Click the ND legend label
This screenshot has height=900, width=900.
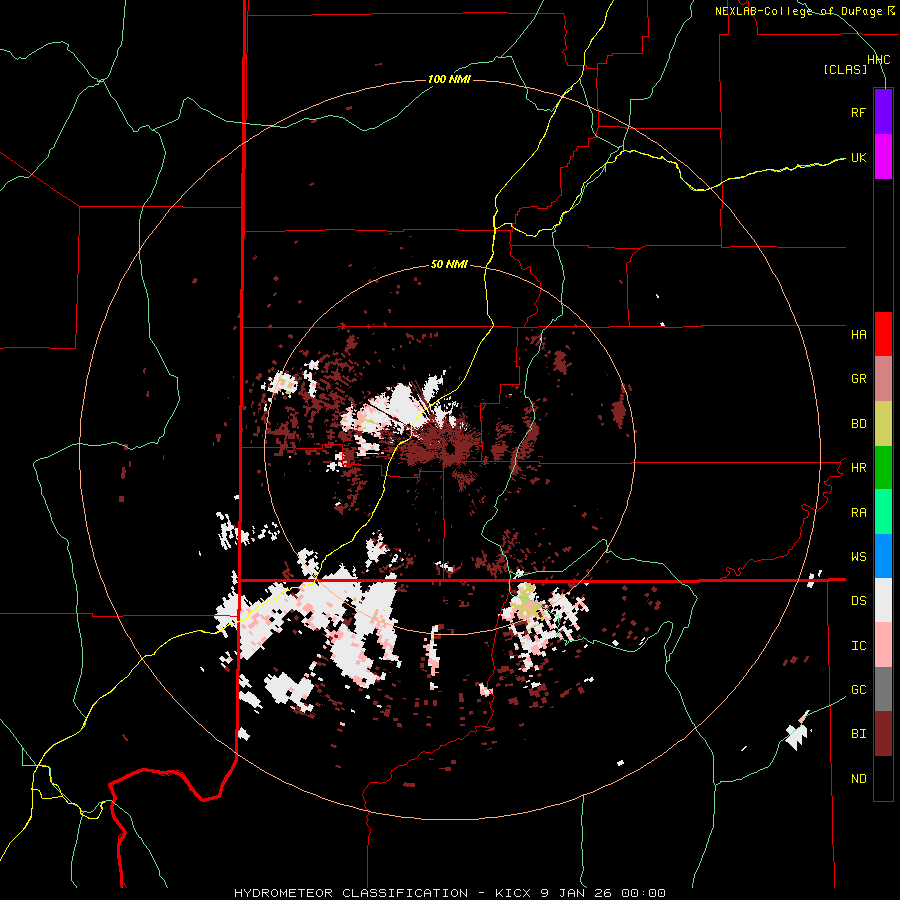click(858, 779)
